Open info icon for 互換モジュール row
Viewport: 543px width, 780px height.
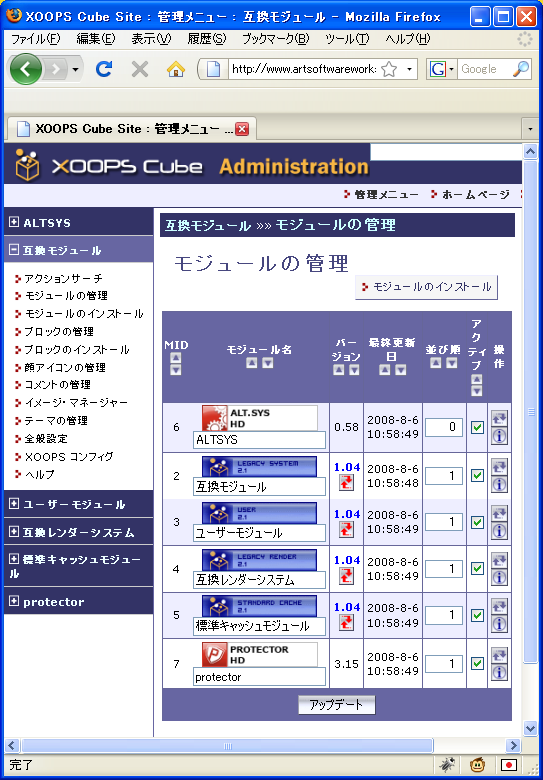pyautogui.click(x=499, y=484)
